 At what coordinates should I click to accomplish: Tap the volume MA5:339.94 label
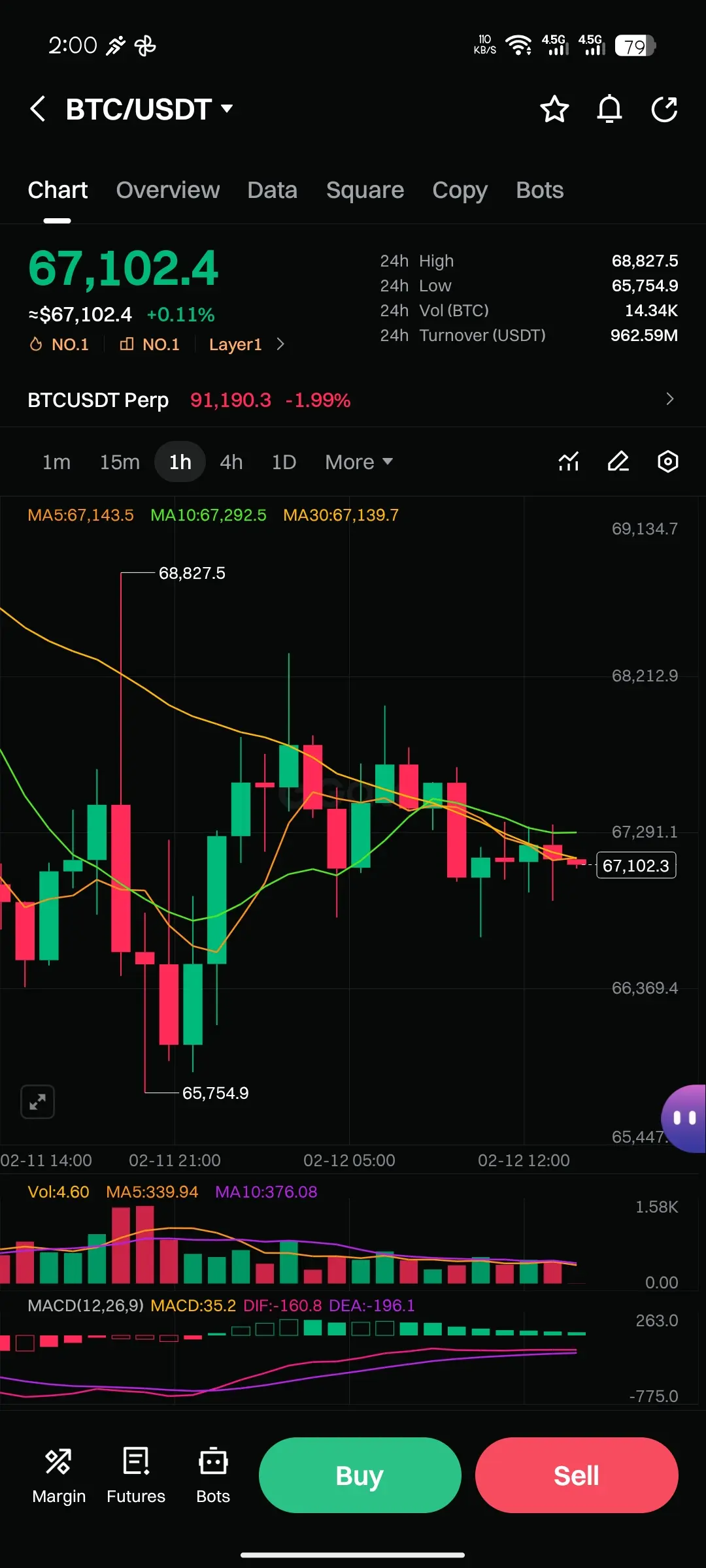[152, 1192]
